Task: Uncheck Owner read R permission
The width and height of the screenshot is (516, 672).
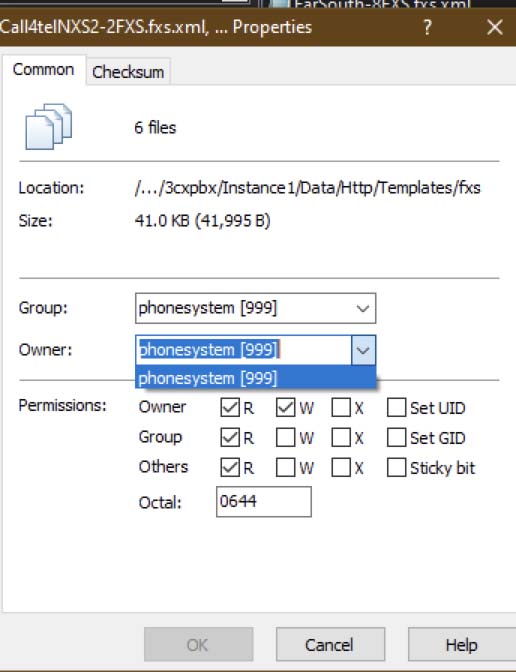Action: [x=230, y=407]
